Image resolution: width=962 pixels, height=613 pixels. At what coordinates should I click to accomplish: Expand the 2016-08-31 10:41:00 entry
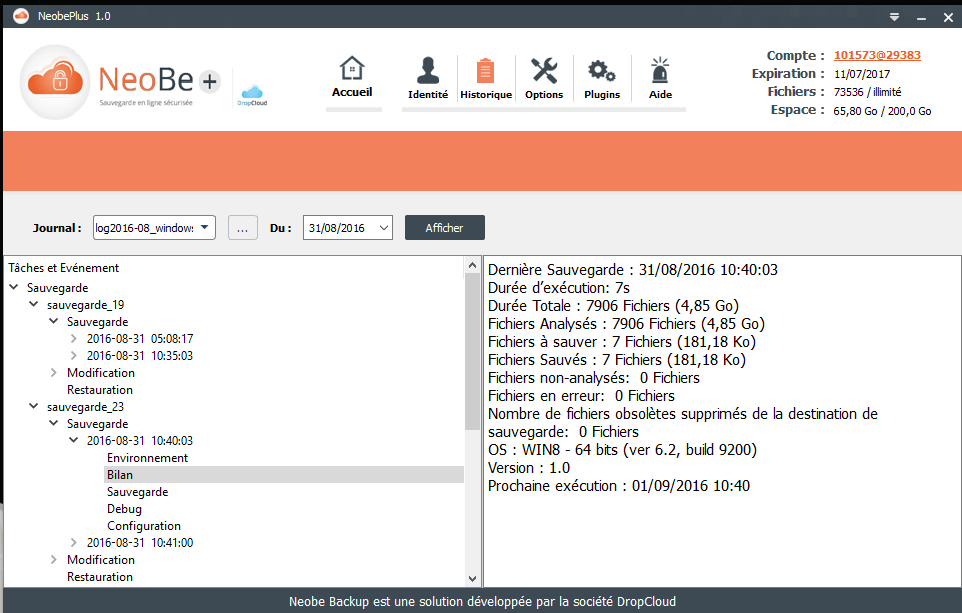74,543
